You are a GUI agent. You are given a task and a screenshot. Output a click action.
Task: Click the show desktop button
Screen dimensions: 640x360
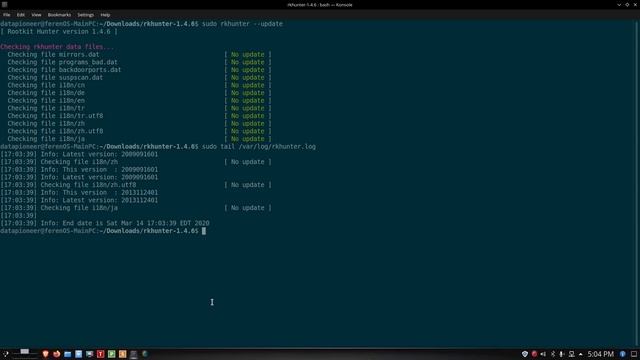(x=634, y=354)
